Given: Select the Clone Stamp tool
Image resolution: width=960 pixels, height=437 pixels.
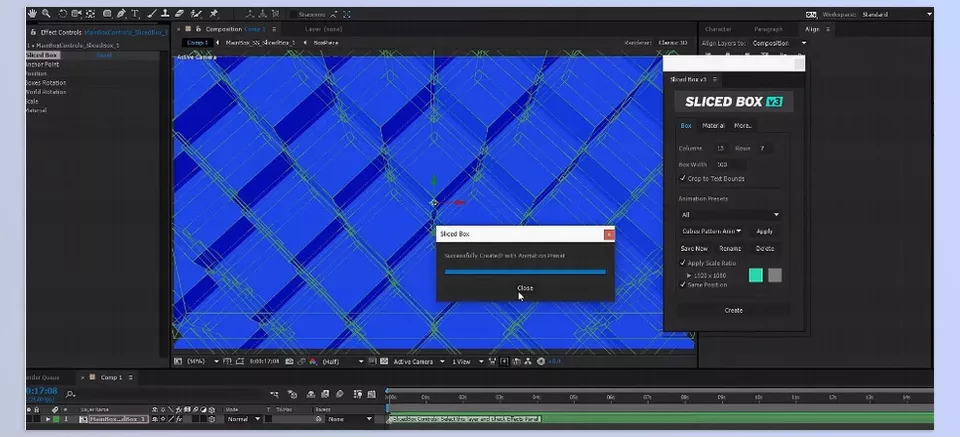Looking at the screenshot, I should [165, 13].
